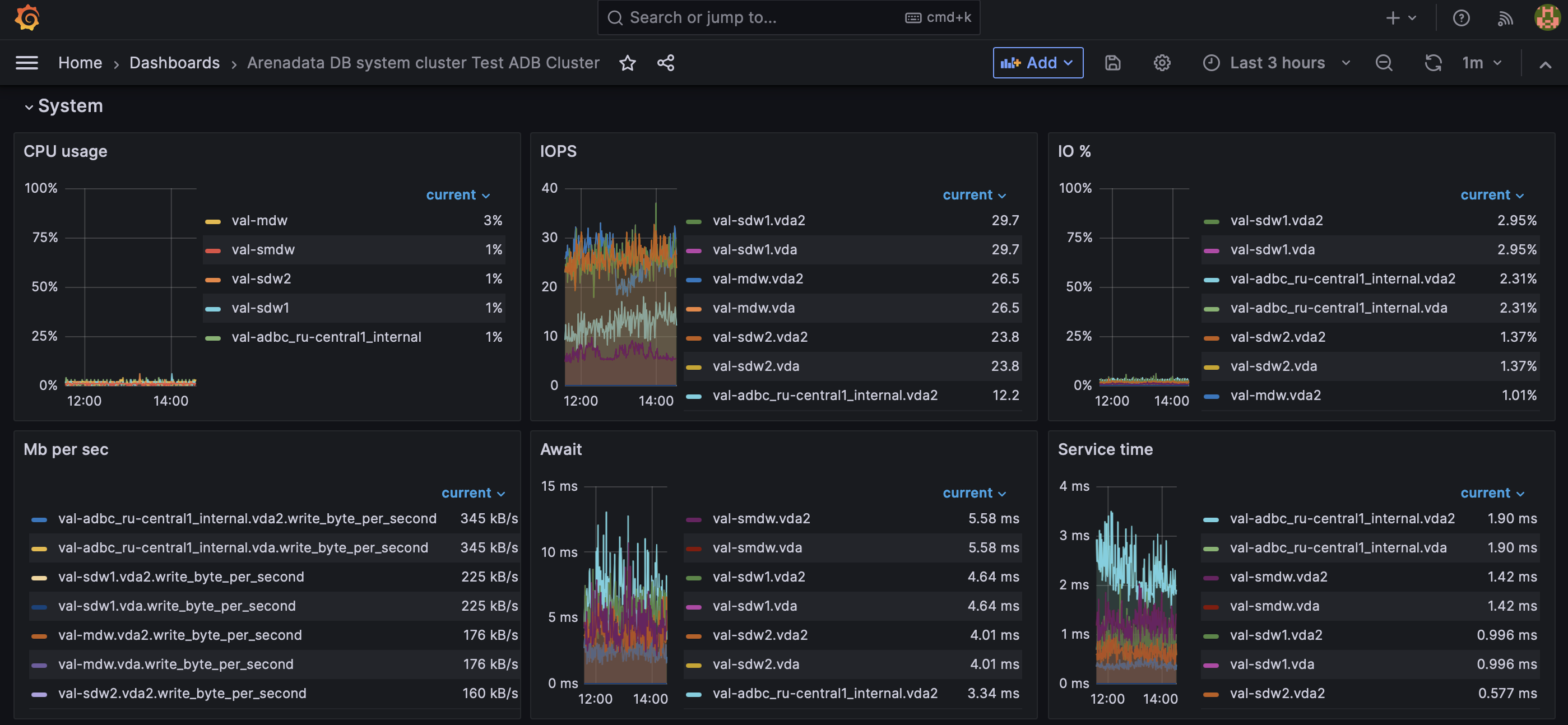Open the hamburger navigation menu
The image size is (1568, 725).
27,63
